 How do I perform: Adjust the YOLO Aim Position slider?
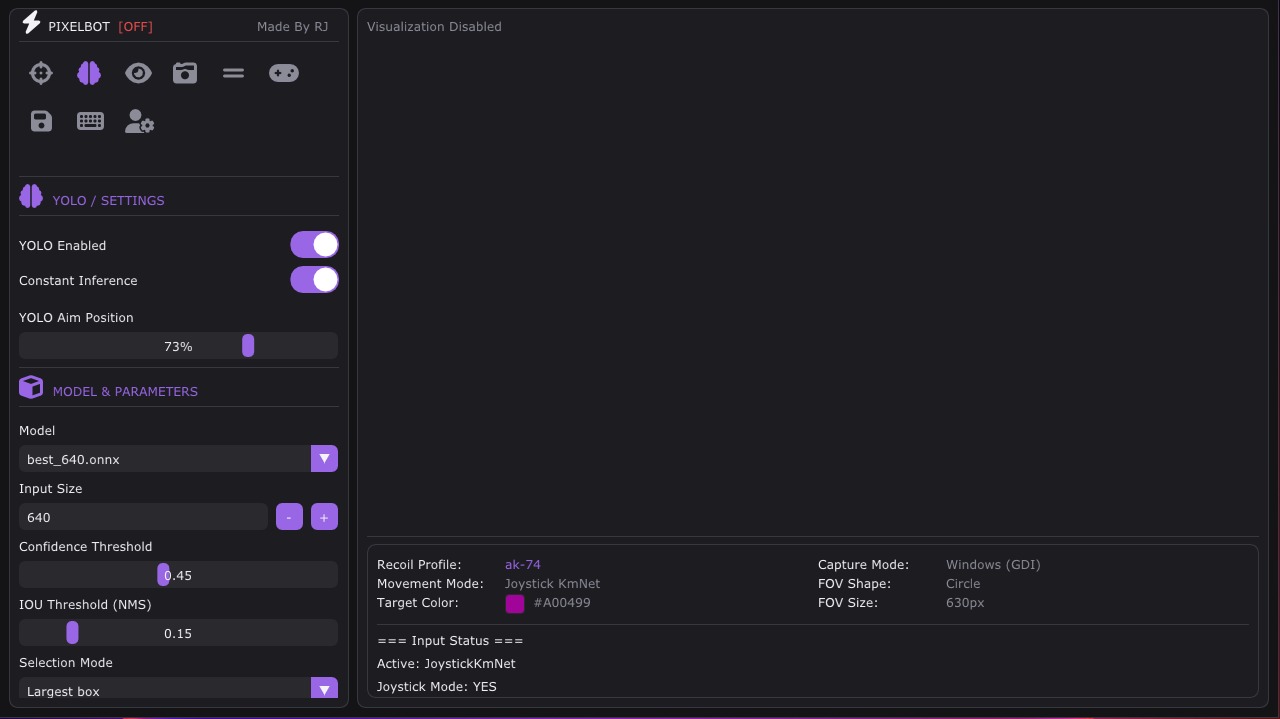178,346
